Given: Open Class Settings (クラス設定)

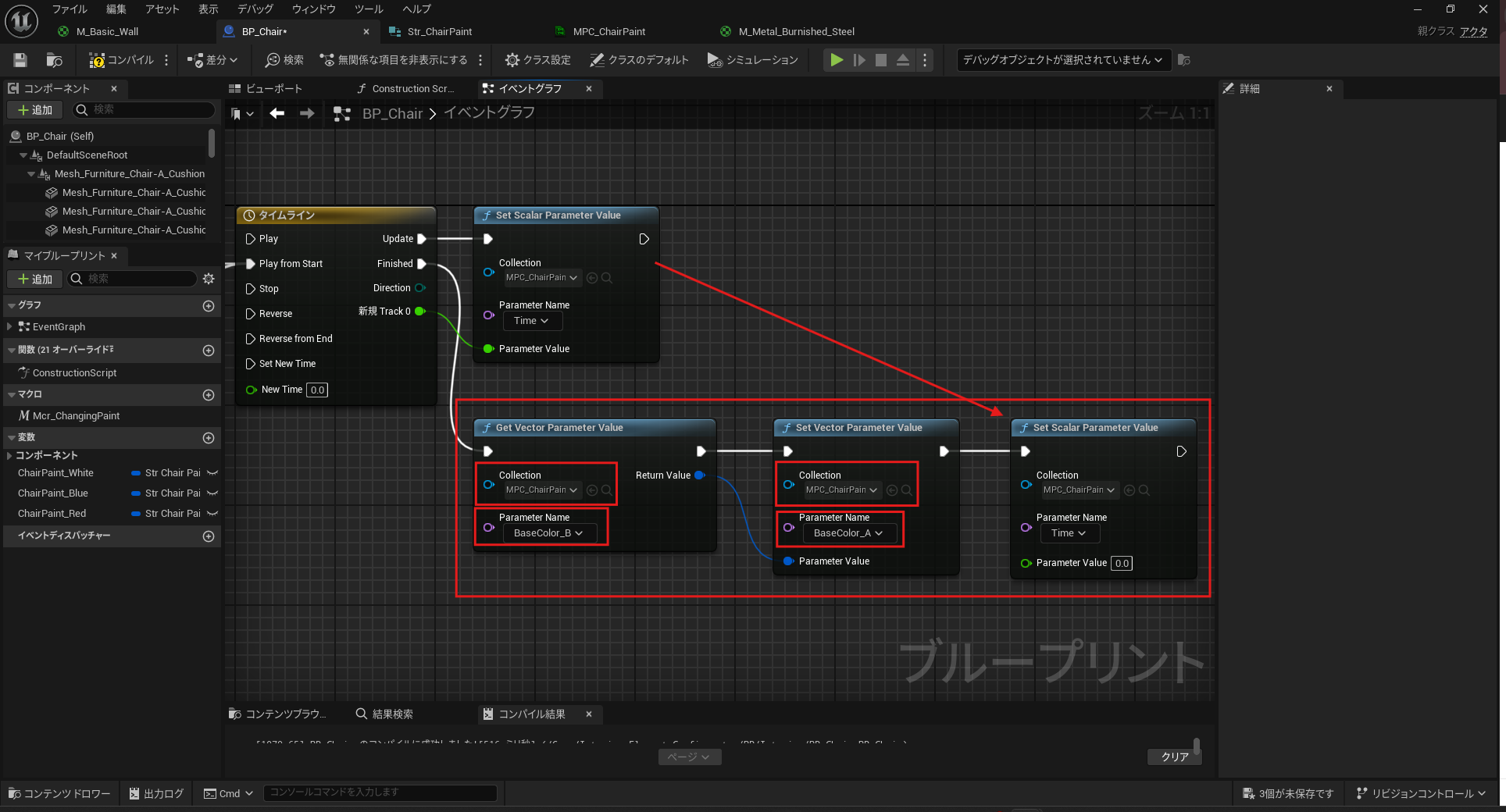Looking at the screenshot, I should tap(537, 60).
